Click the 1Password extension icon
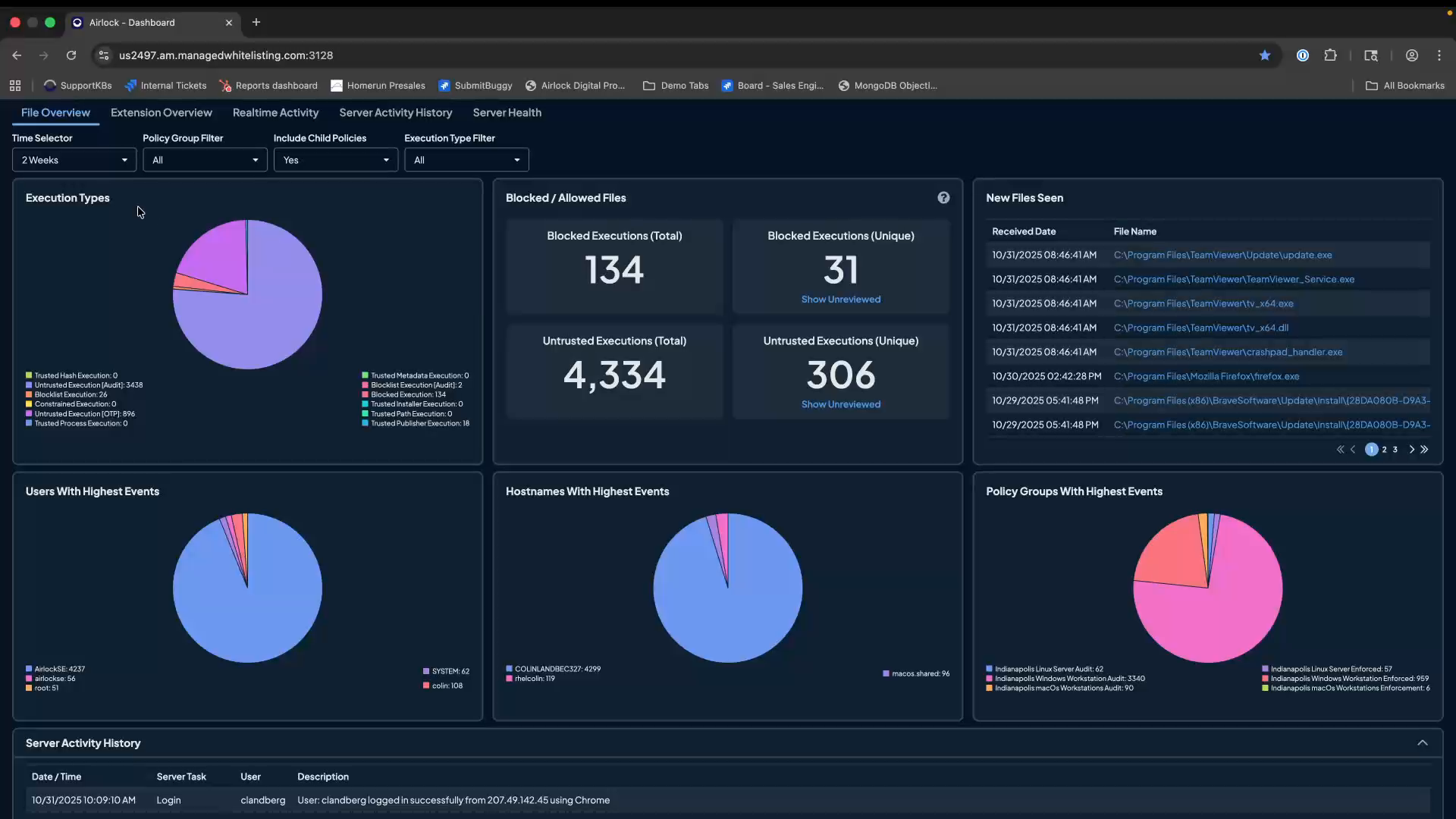 point(1303,55)
